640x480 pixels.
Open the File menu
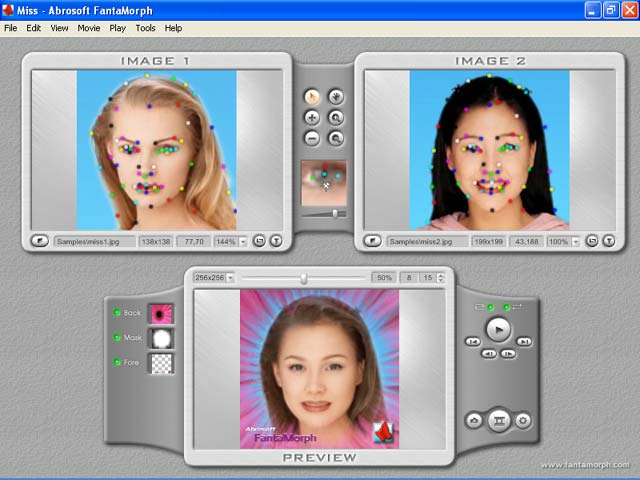(x=11, y=28)
